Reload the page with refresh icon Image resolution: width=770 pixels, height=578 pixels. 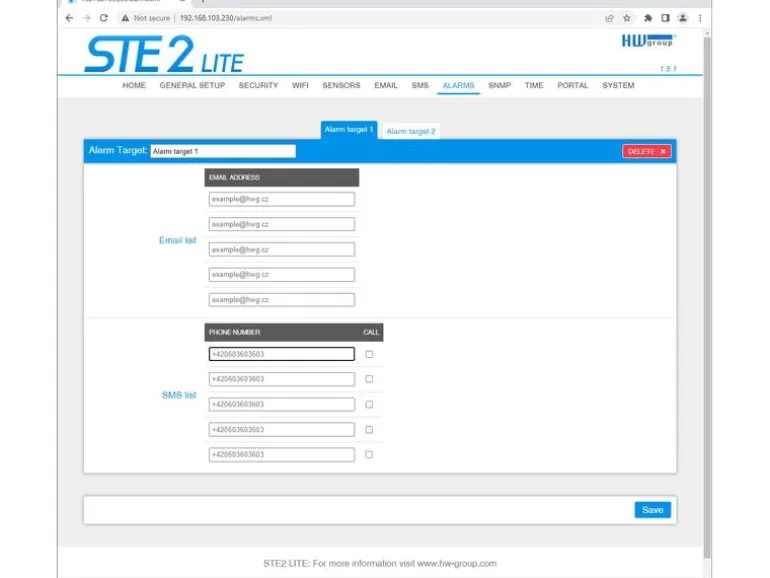(x=104, y=18)
